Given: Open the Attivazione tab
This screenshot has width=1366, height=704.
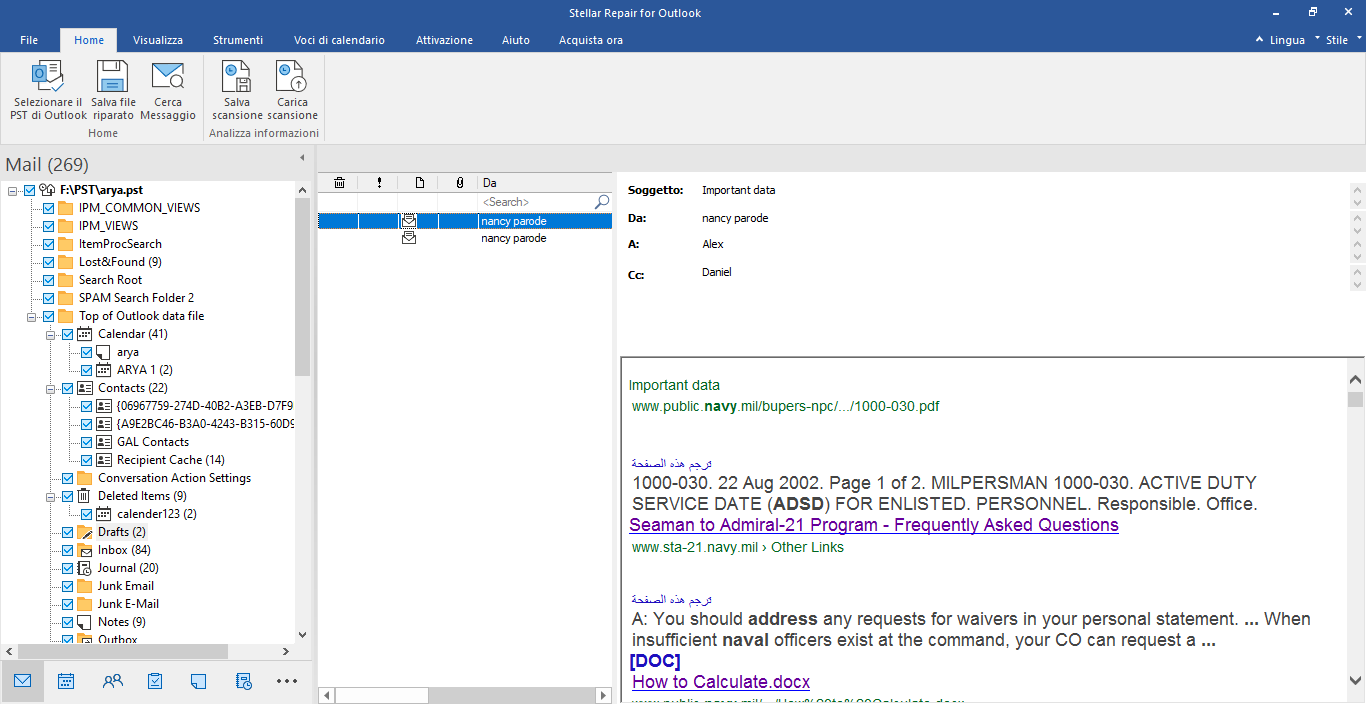Looking at the screenshot, I should (445, 40).
